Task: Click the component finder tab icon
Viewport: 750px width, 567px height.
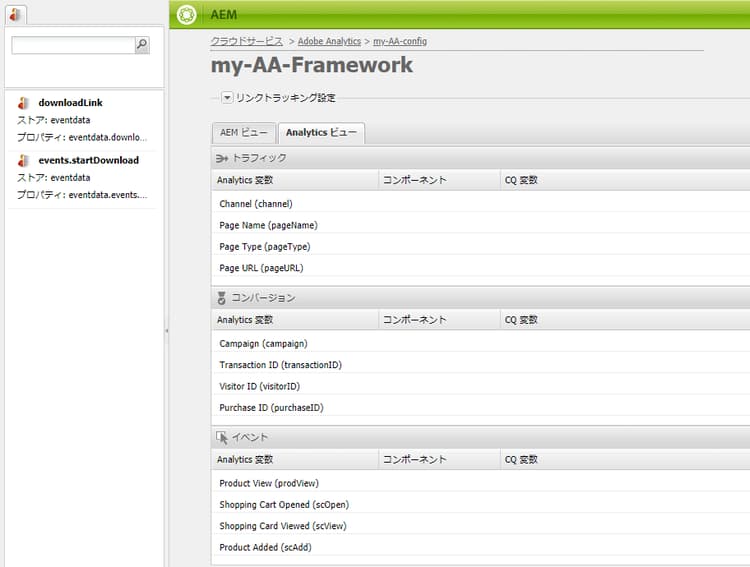Action: click(15, 14)
